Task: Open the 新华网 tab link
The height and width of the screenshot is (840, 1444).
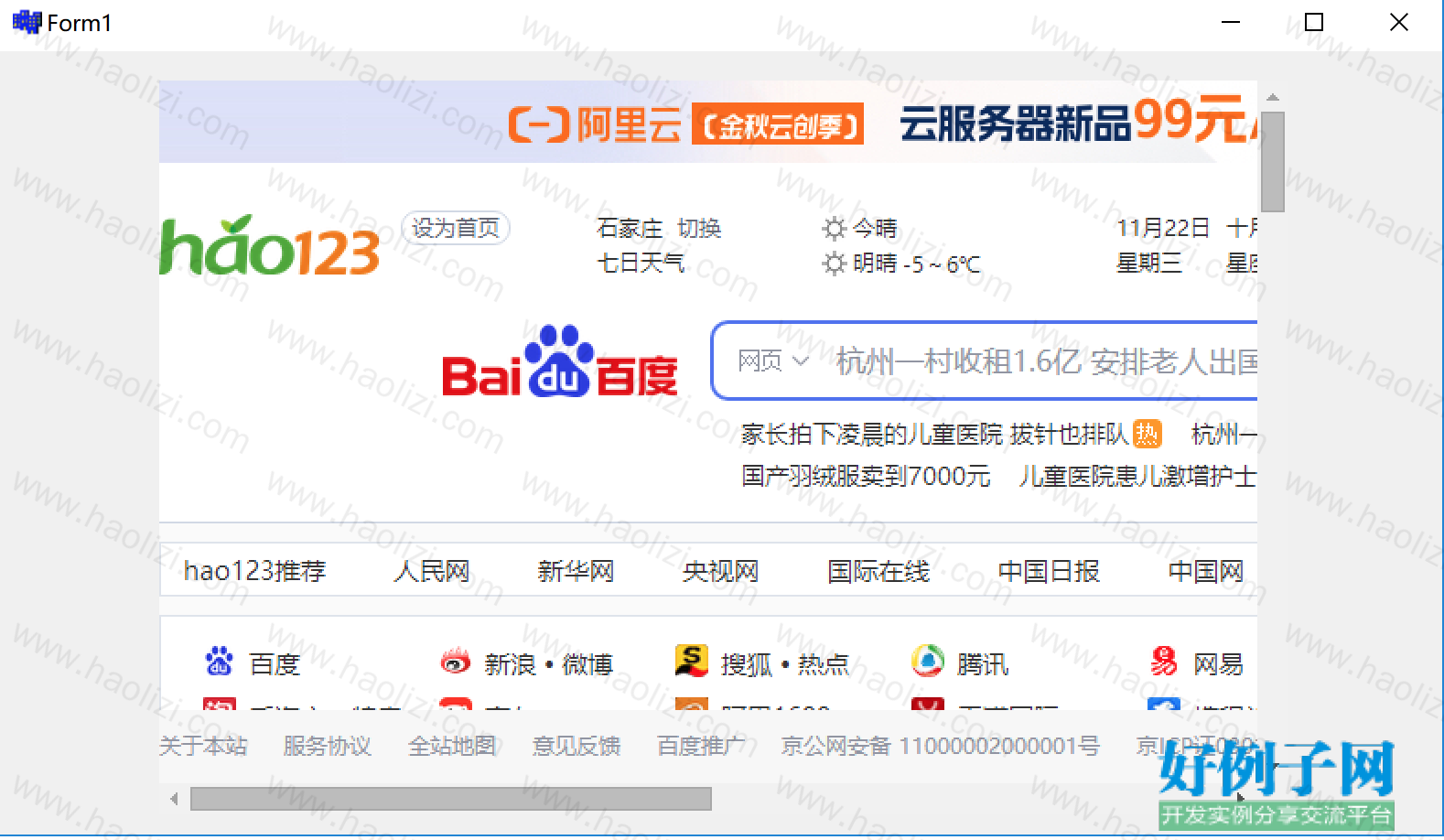Action: (x=576, y=571)
